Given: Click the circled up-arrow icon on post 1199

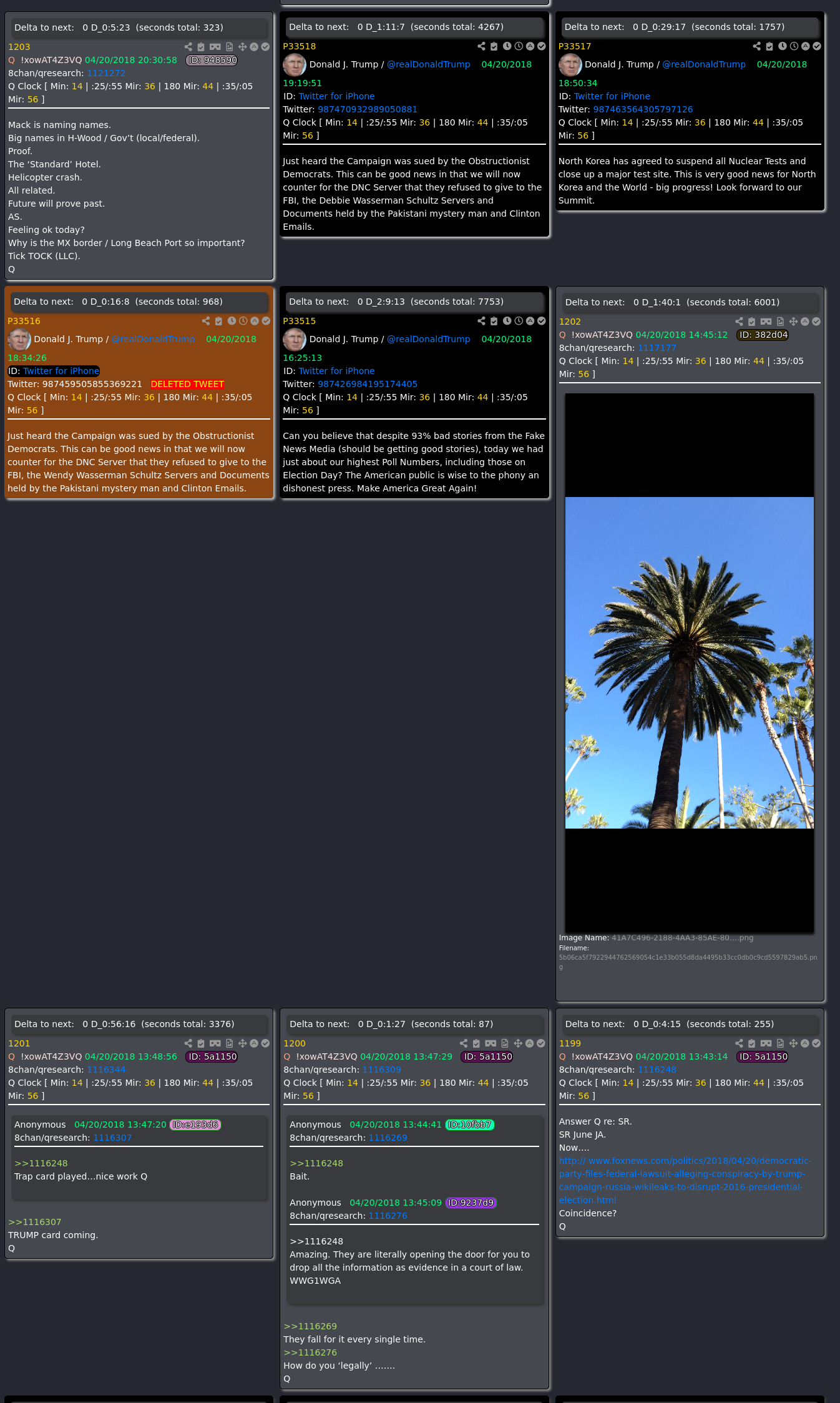Looking at the screenshot, I should (x=805, y=1043).
